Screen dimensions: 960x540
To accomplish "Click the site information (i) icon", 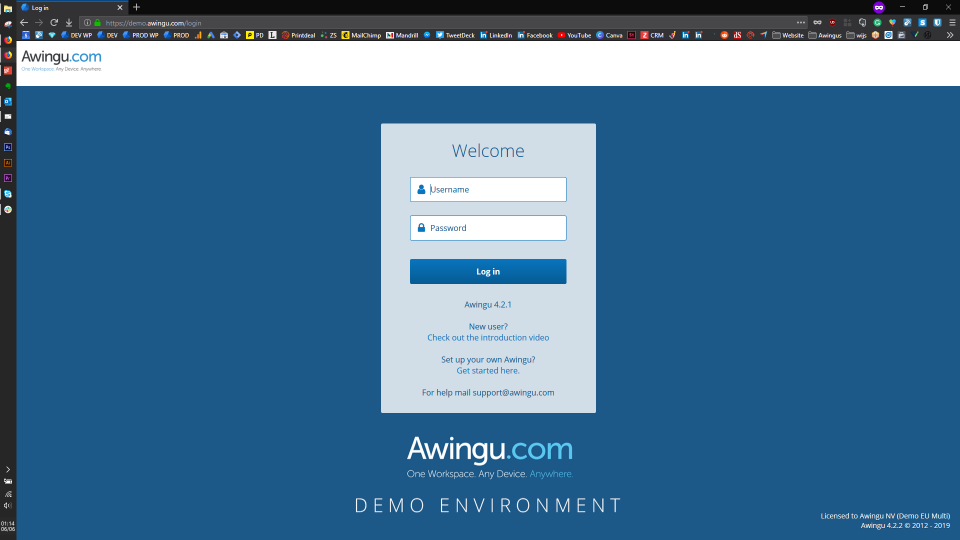I will pyautogui.click(x=88, y=23).
